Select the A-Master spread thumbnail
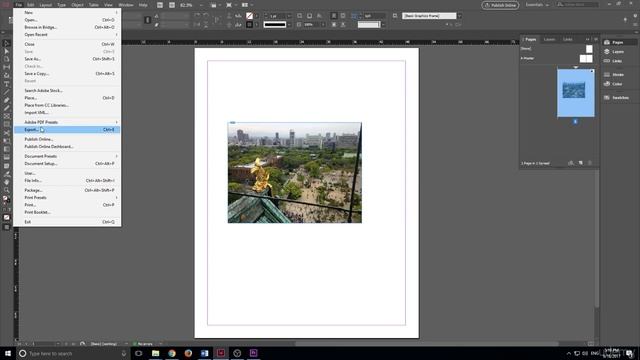640x360 pixels. point(586,58)
